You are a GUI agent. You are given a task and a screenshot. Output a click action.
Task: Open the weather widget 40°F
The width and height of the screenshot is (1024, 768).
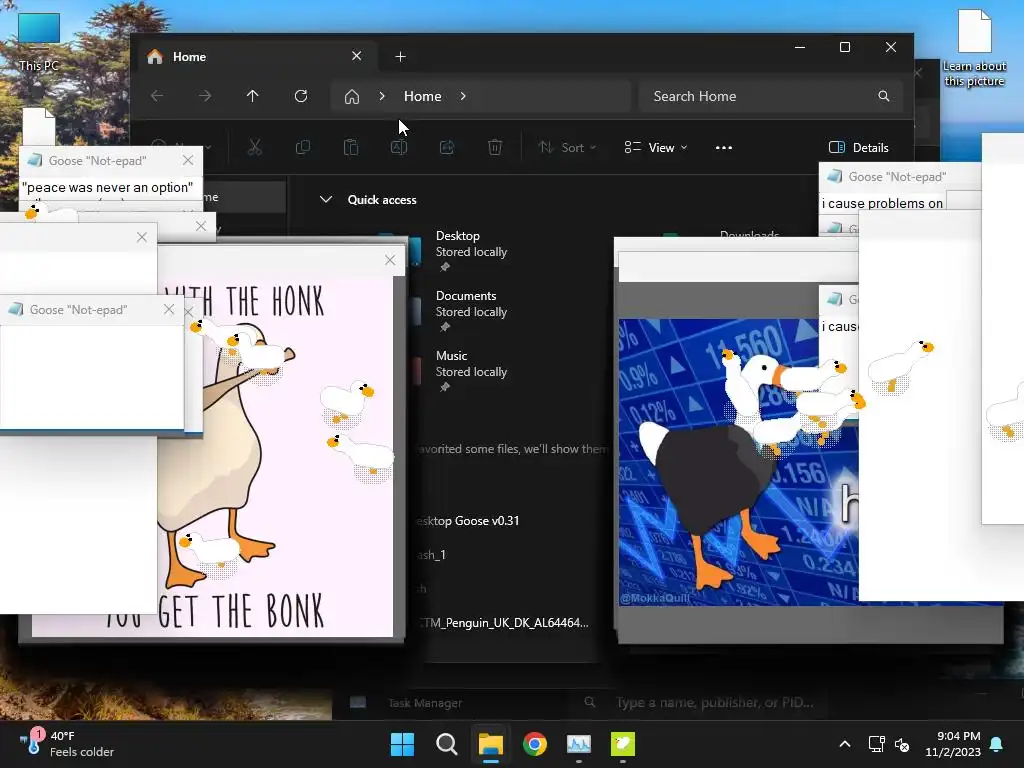click(67, 744)
